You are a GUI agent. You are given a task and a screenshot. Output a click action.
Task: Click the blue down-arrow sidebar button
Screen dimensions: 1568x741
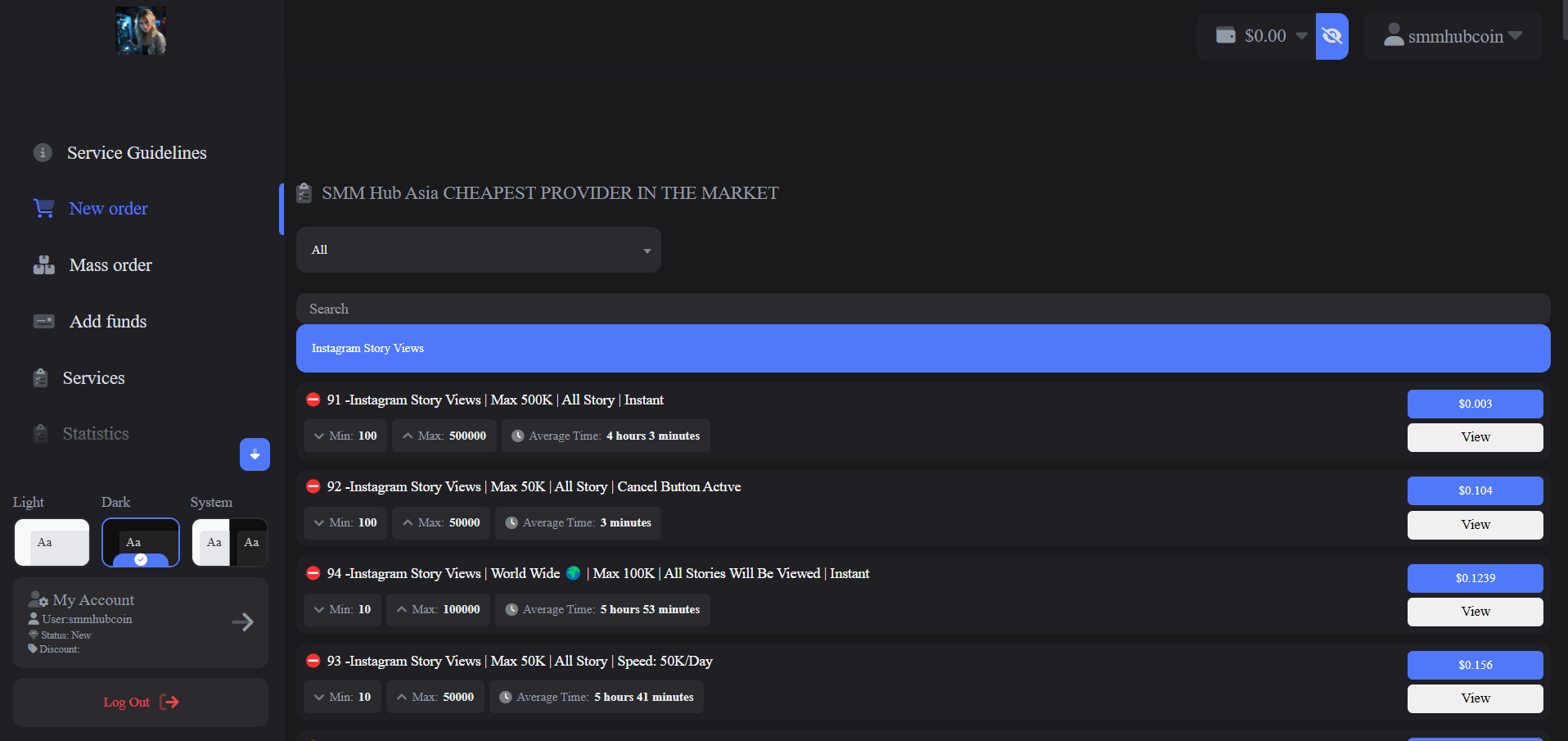[255, 454]
